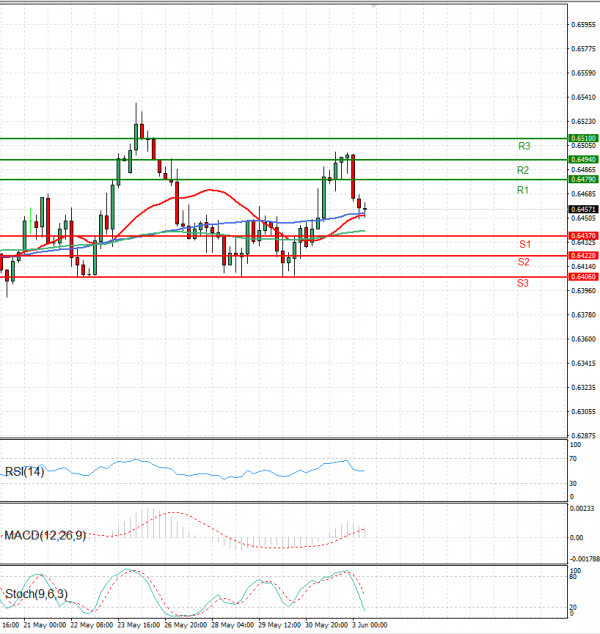Click the R2 resistance label
The width and height of the screenshot is (600, 634).
click(x=523, y=170)
